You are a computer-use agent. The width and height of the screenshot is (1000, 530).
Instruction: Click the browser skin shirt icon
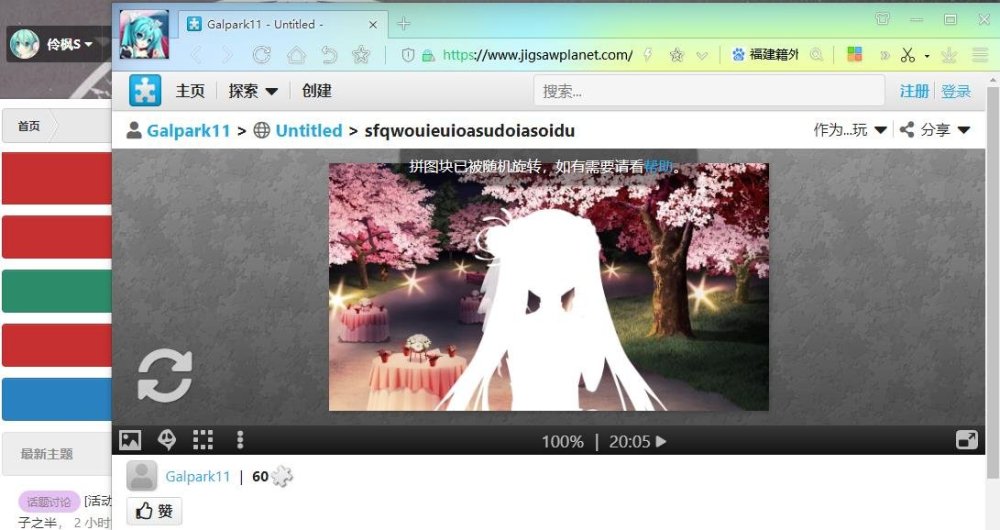coord(883,19)
